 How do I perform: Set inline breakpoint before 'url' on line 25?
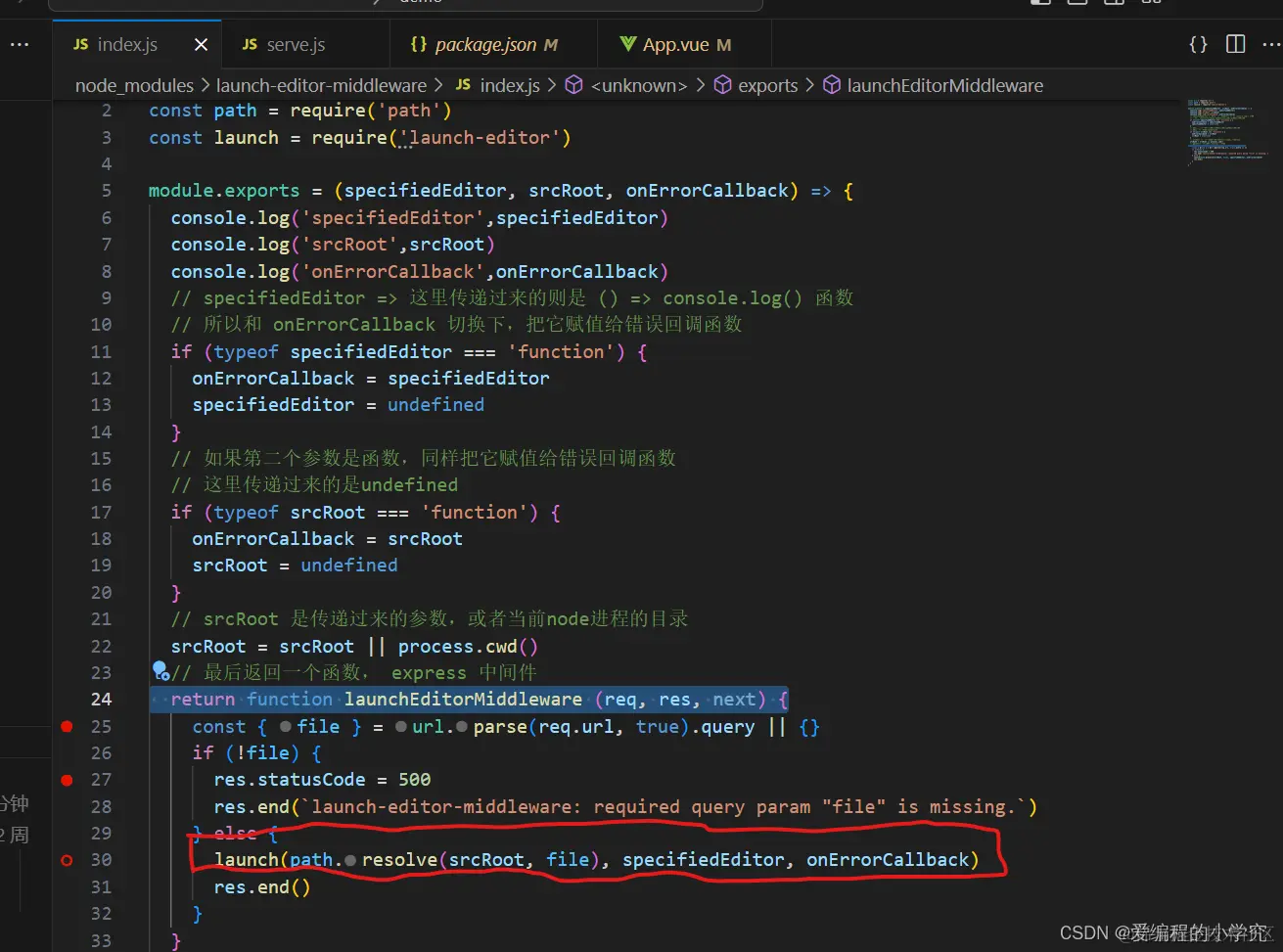[401, 727]
